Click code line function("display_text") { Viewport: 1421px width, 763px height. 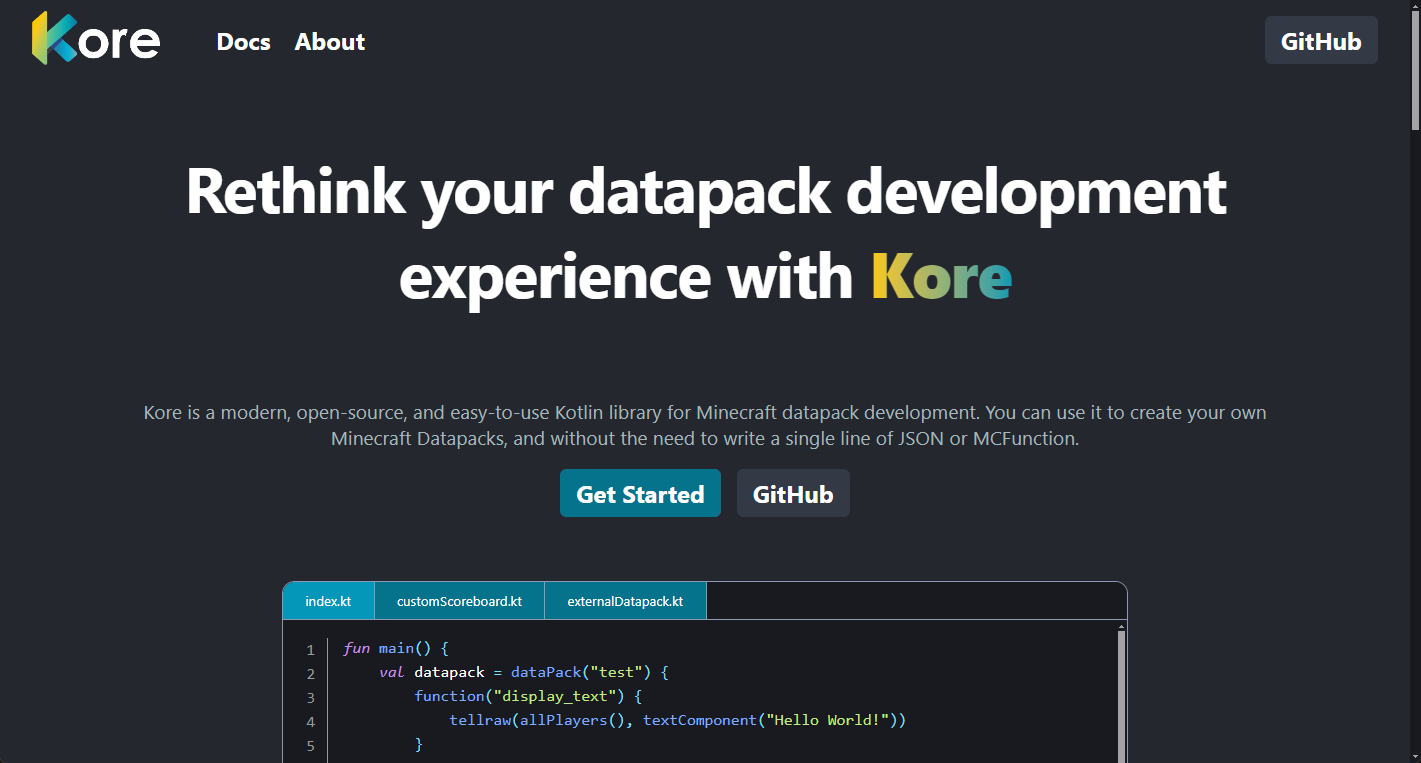(x=528, y=696)
